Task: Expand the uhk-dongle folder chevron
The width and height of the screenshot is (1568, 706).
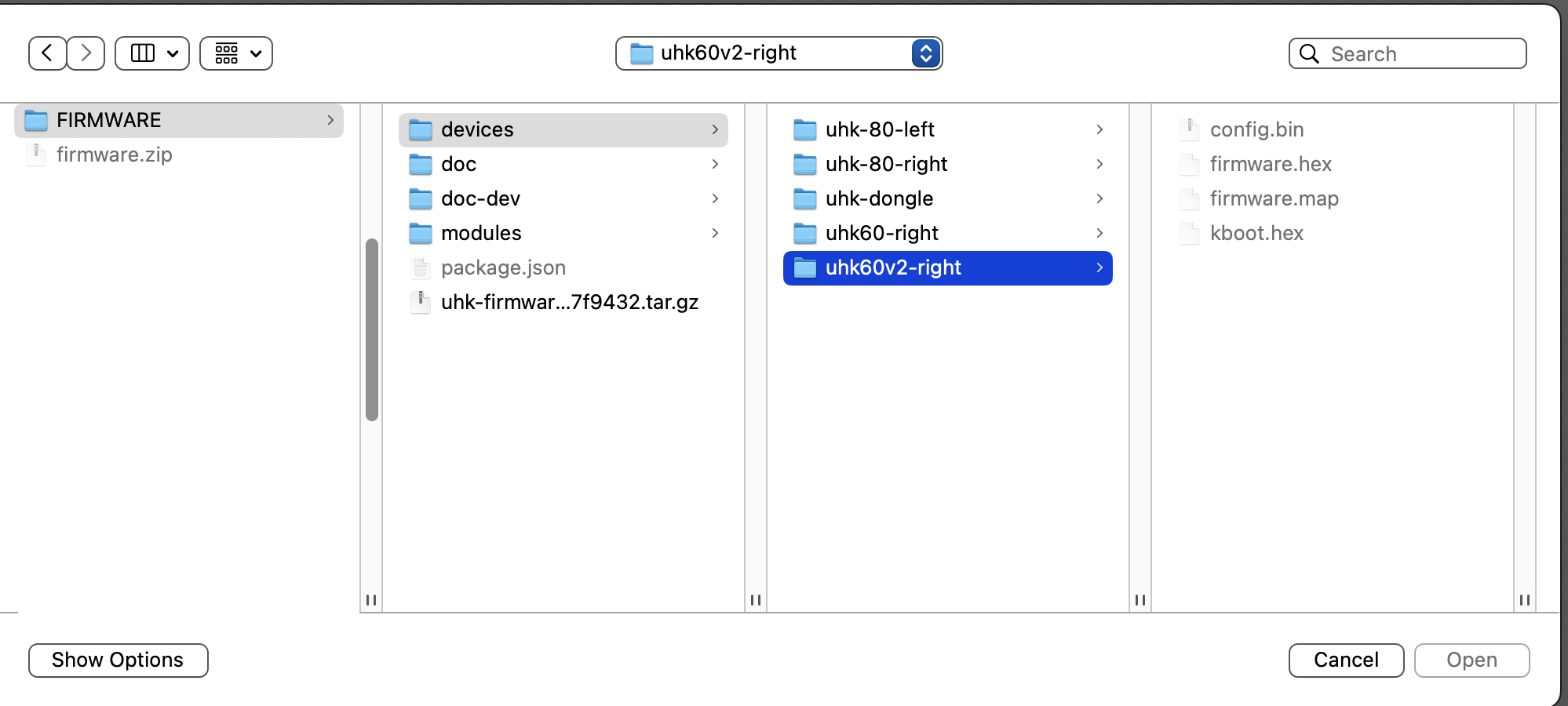Action: tap(1099, 198)
